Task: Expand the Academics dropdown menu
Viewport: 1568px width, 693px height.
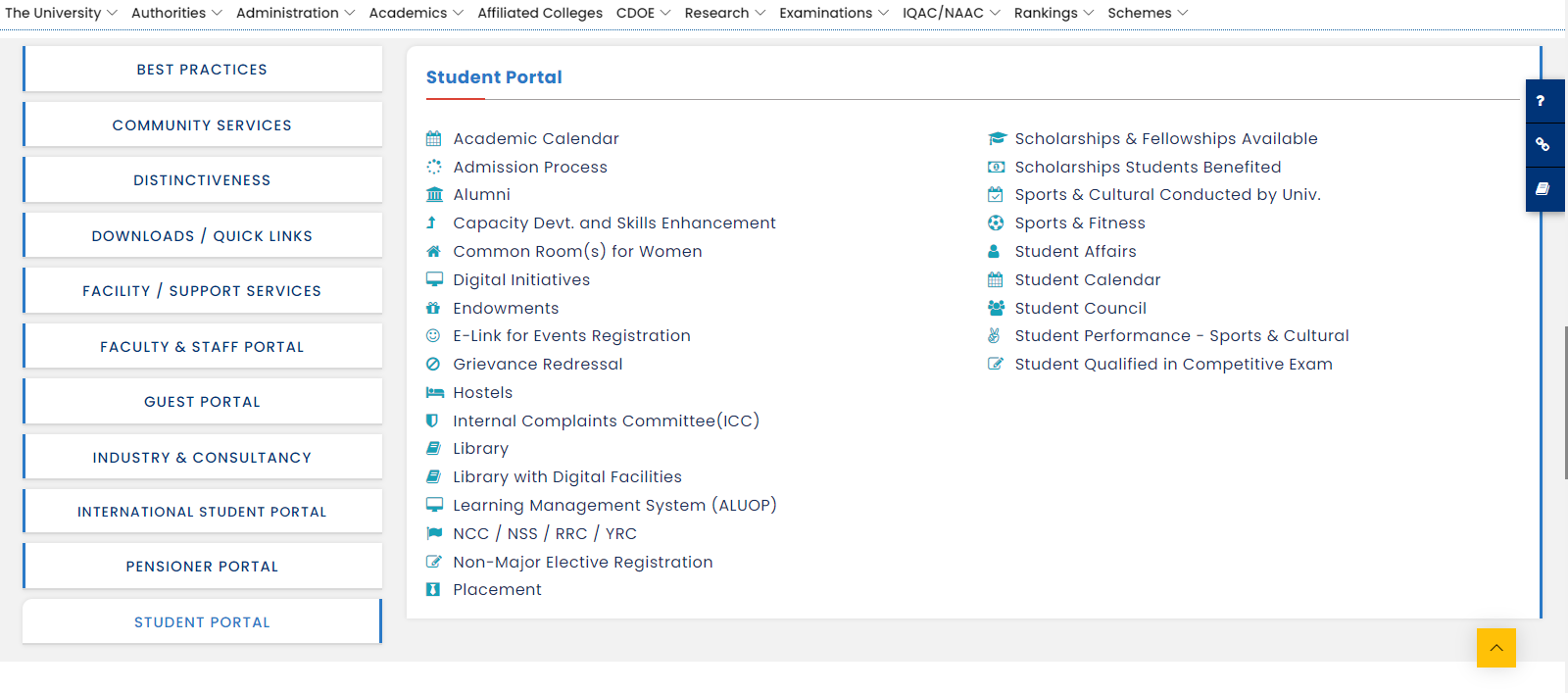Action: 416,13
